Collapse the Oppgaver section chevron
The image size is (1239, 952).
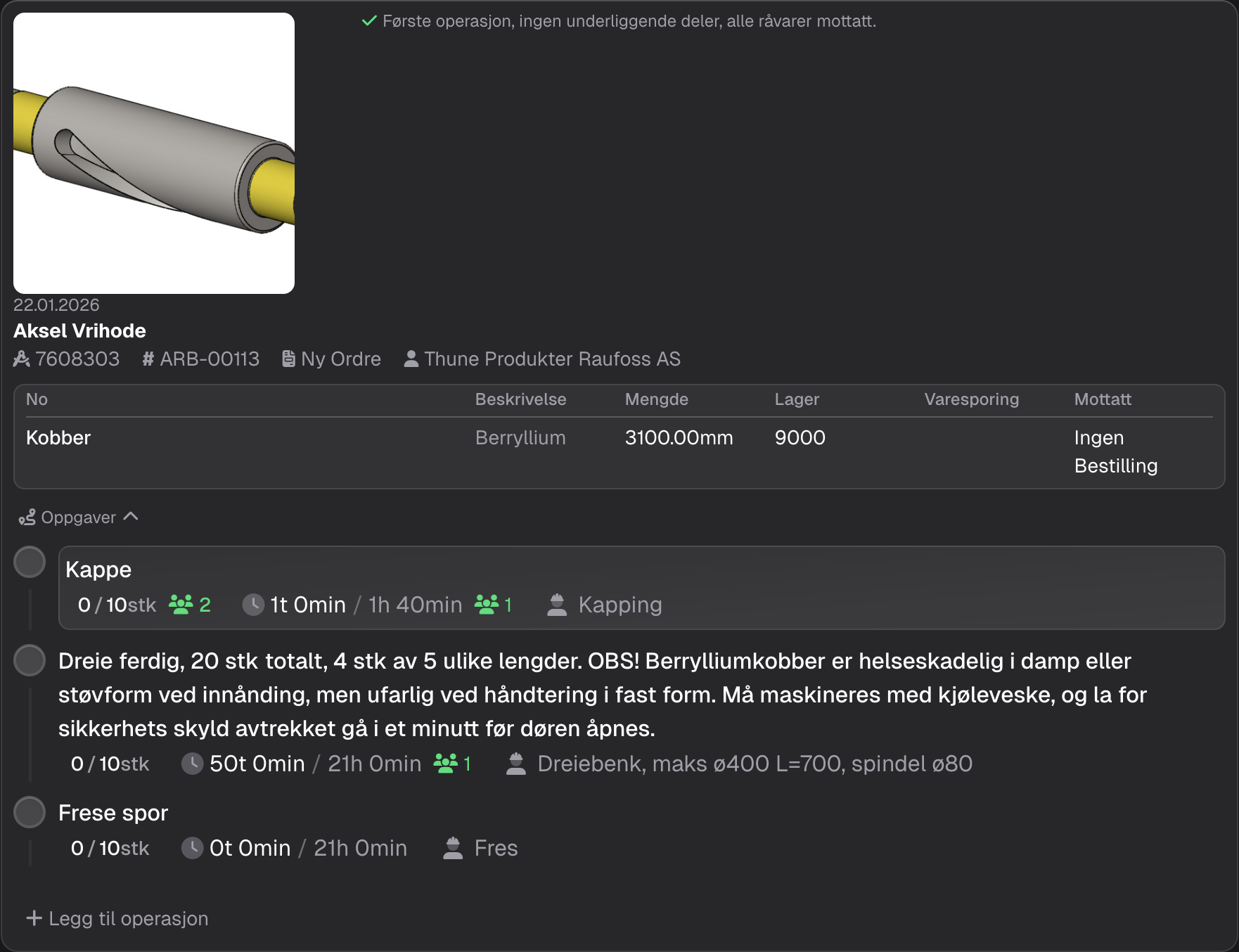point(131,517)
